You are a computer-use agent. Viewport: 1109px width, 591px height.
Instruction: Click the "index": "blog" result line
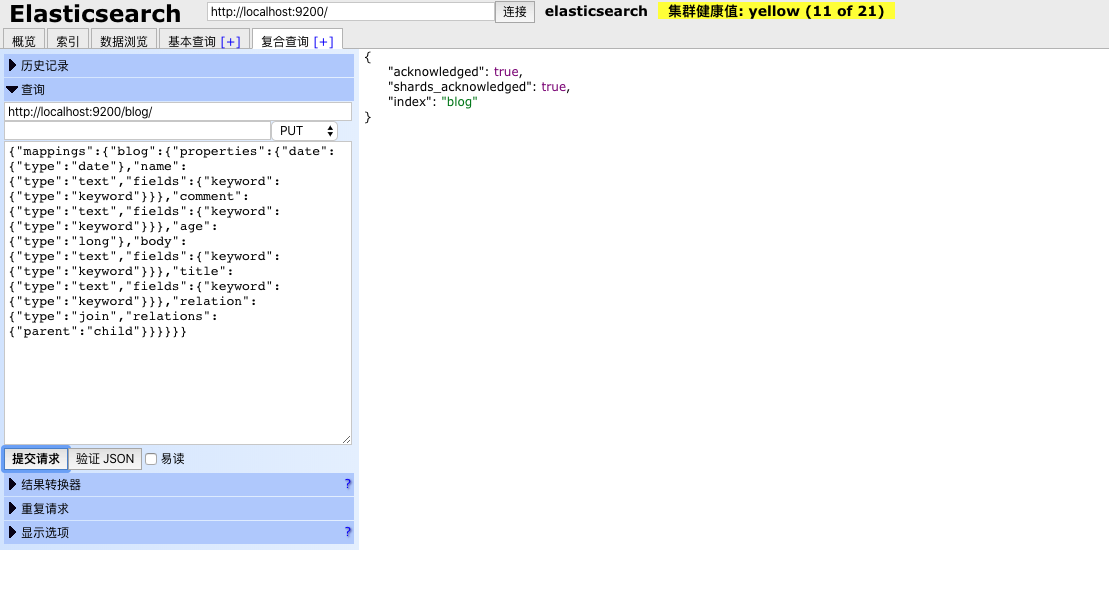tap(432, 102)
